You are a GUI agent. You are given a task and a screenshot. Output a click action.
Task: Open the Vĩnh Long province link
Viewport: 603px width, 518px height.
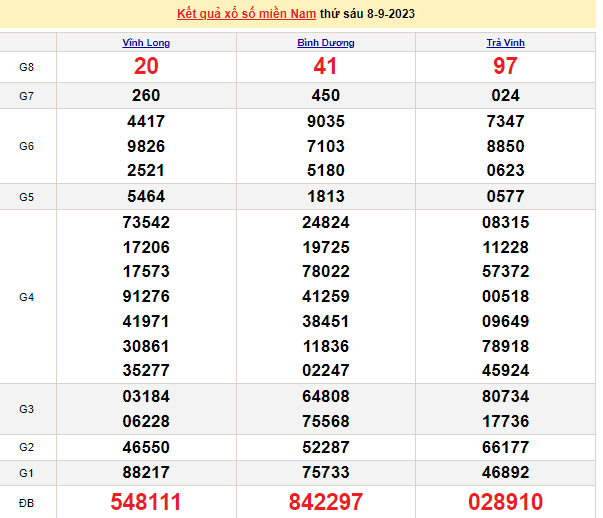pos(146,43)
